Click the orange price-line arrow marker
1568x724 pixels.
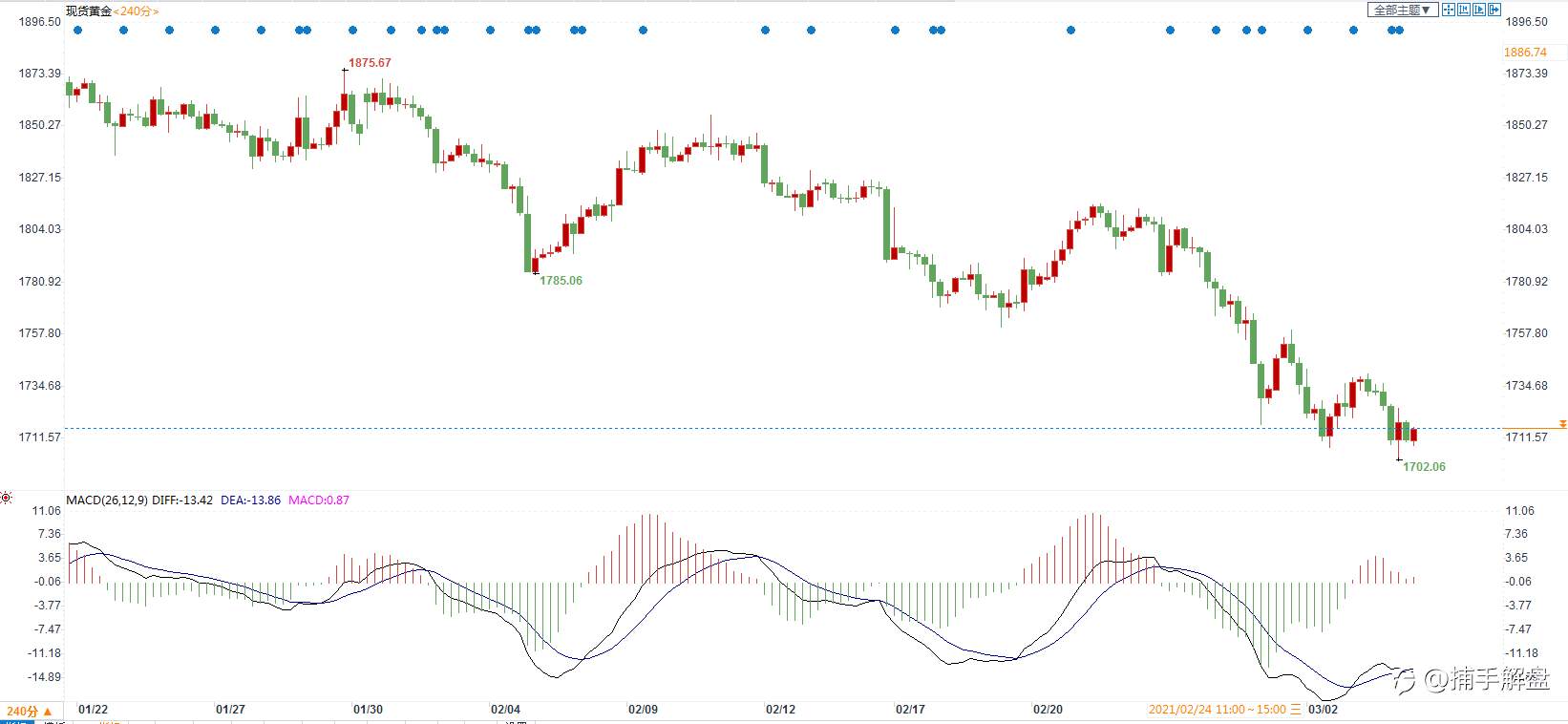[x=1562, y=423]
